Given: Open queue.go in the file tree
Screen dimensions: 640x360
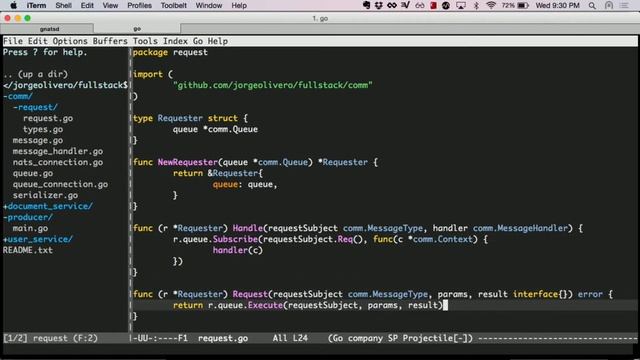Looking at the screenshot, I should [x=33, y=173].
